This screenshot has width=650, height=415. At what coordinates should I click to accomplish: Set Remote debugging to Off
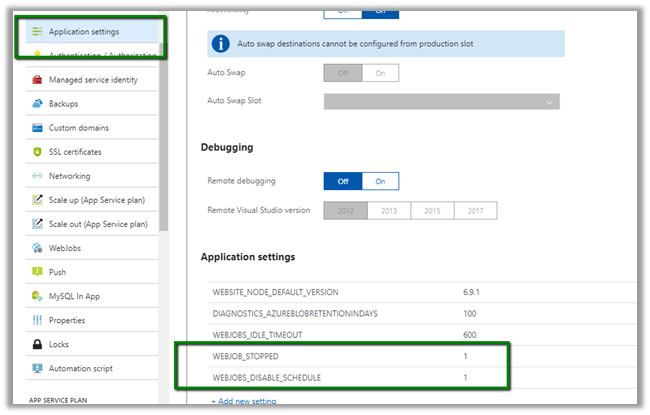coord(343,181)
